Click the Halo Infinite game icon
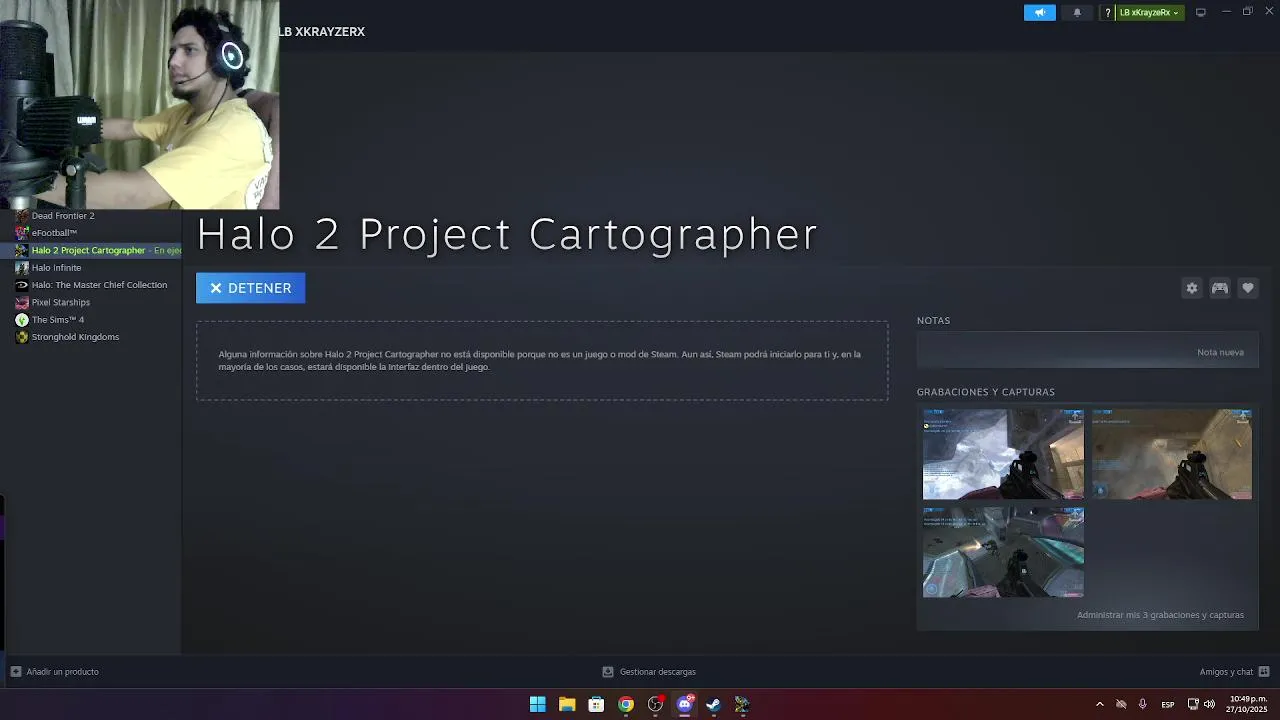Screen dimensions: 1280x720 pyautogui.click(x=22, y=268)
